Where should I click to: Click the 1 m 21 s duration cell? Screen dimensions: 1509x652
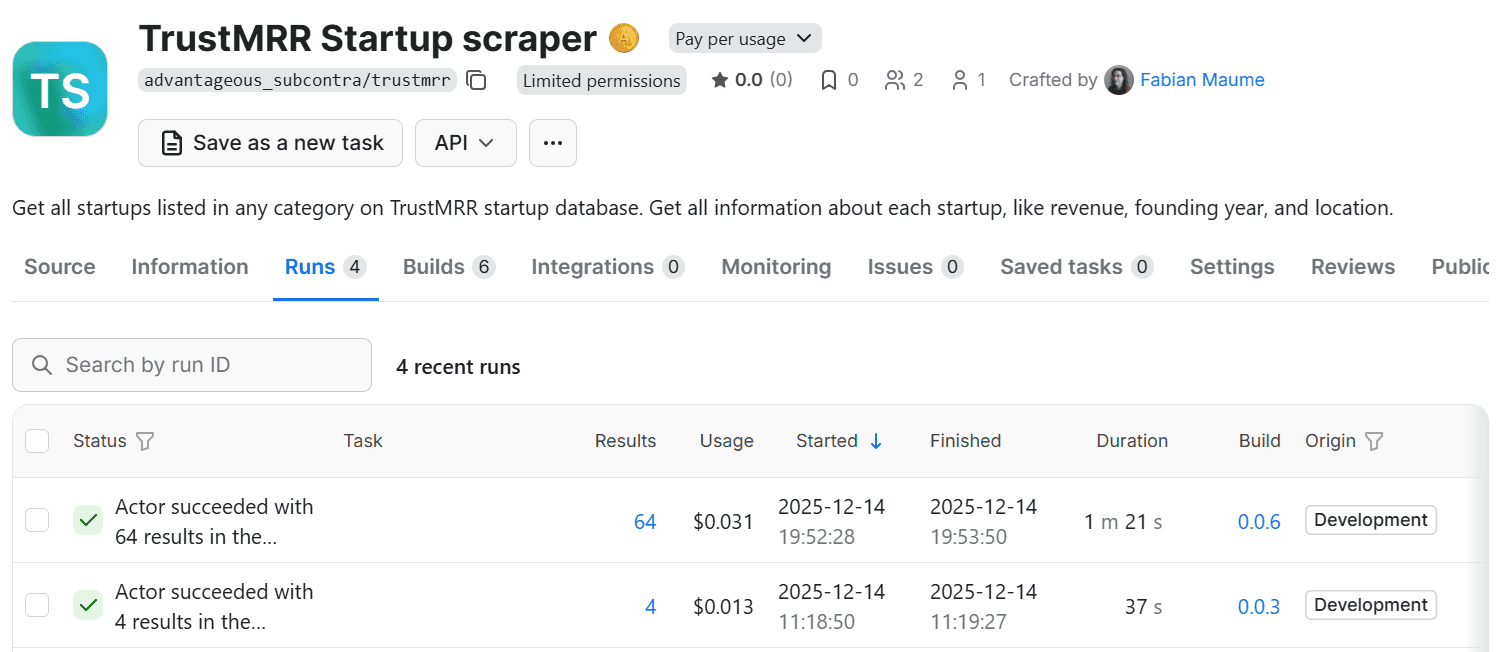coord(1123,522)
